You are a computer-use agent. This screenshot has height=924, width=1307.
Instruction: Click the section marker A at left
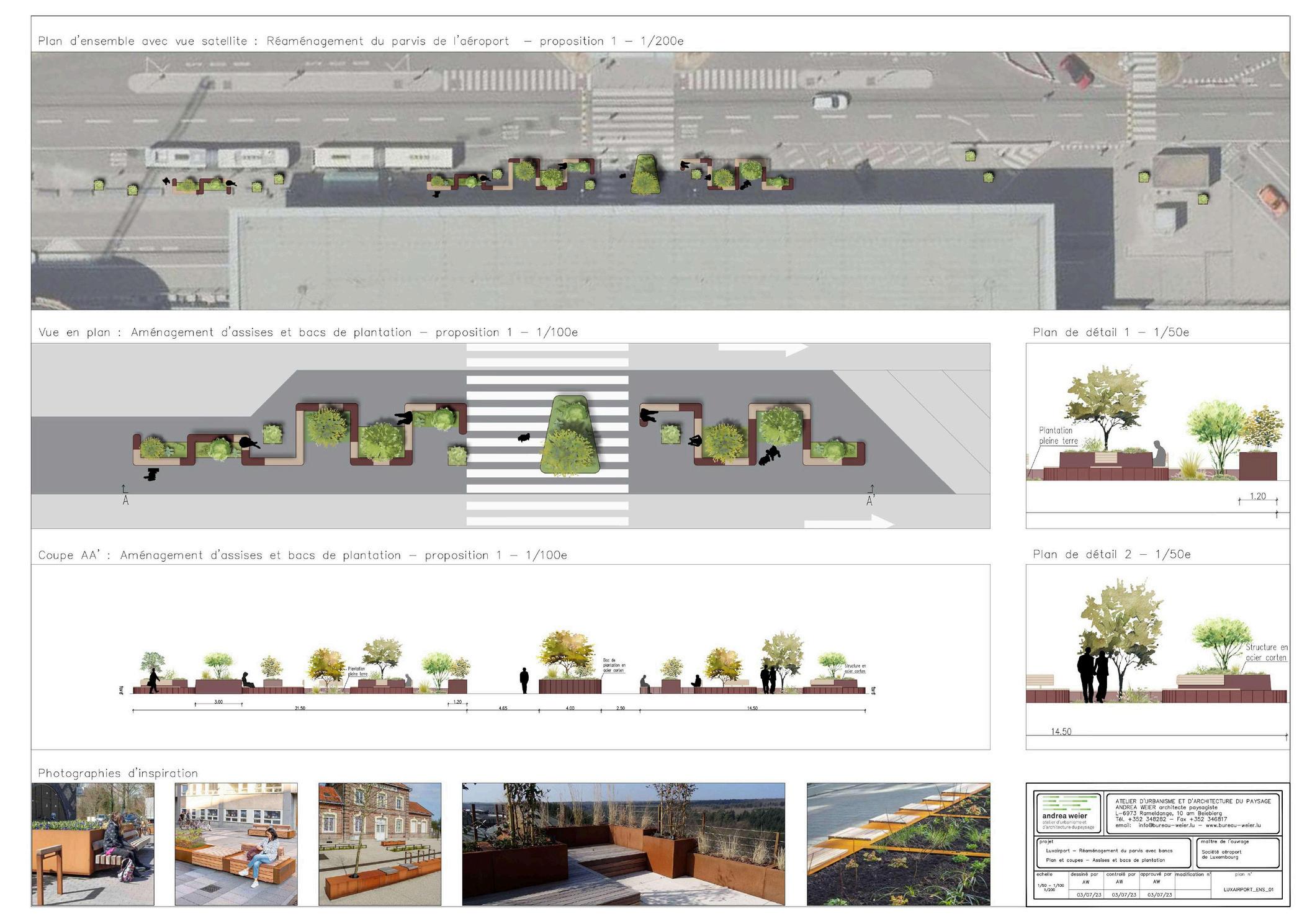[125, 500]
